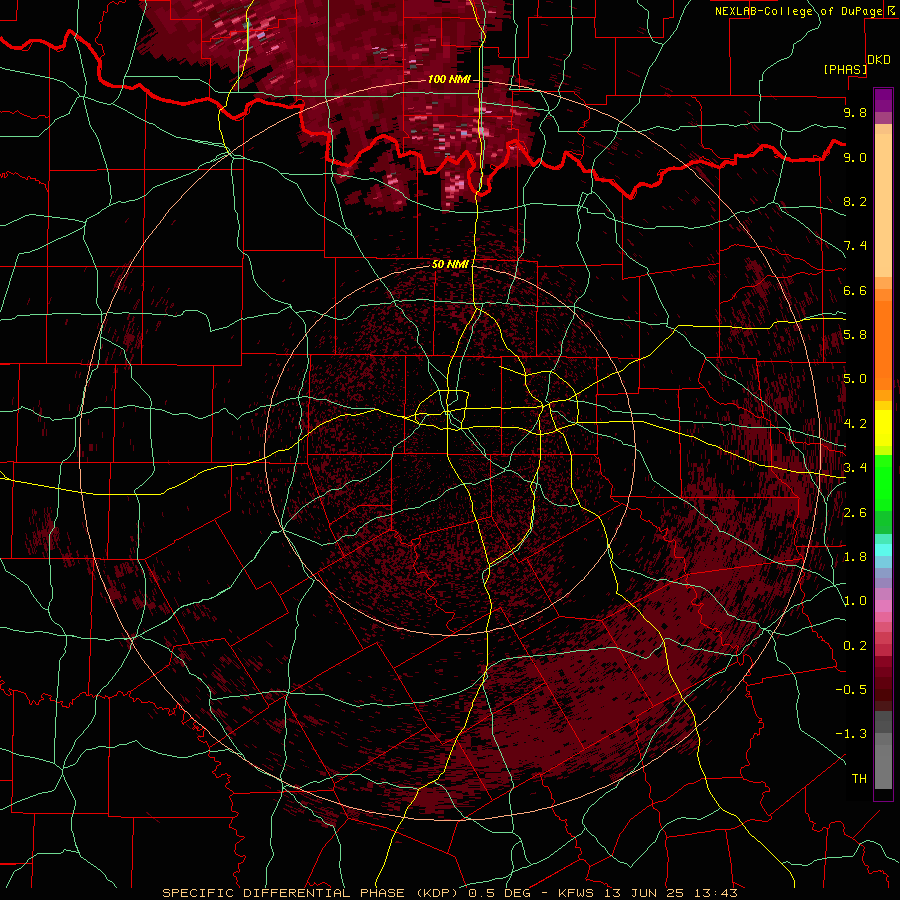
Task: Click the orange segment of the color bar
Action: pos(883,344)
